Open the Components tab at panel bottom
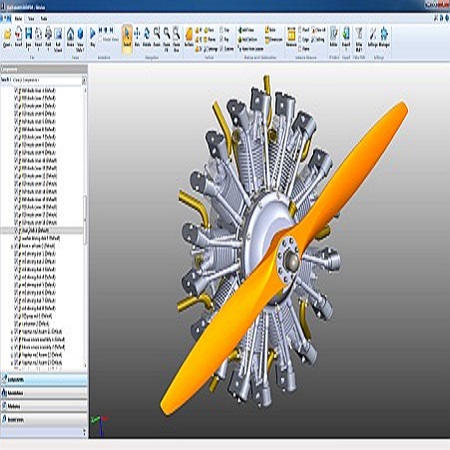Image resolution: width=450 pixels, height=450 pixels. tap(44, 380)
